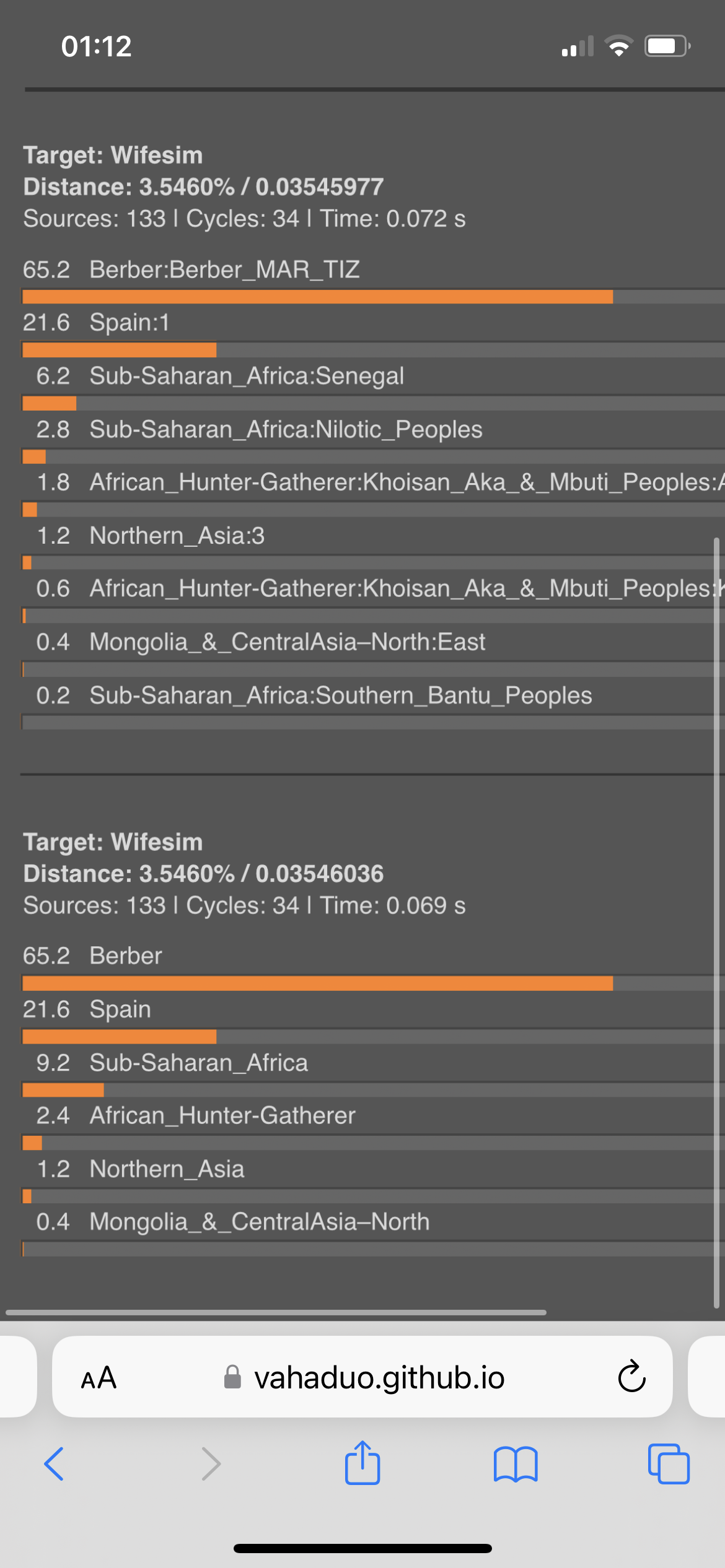
Task: Click the horizontal scrollbar above address bar
Action: click(x=276, y=1312)
